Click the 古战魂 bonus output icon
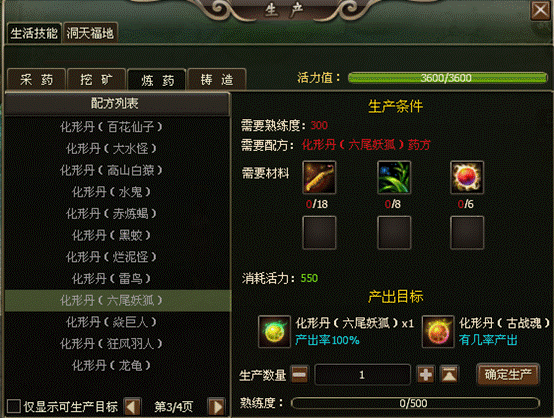This screenshot has width=554, height=418. [438, 332]
